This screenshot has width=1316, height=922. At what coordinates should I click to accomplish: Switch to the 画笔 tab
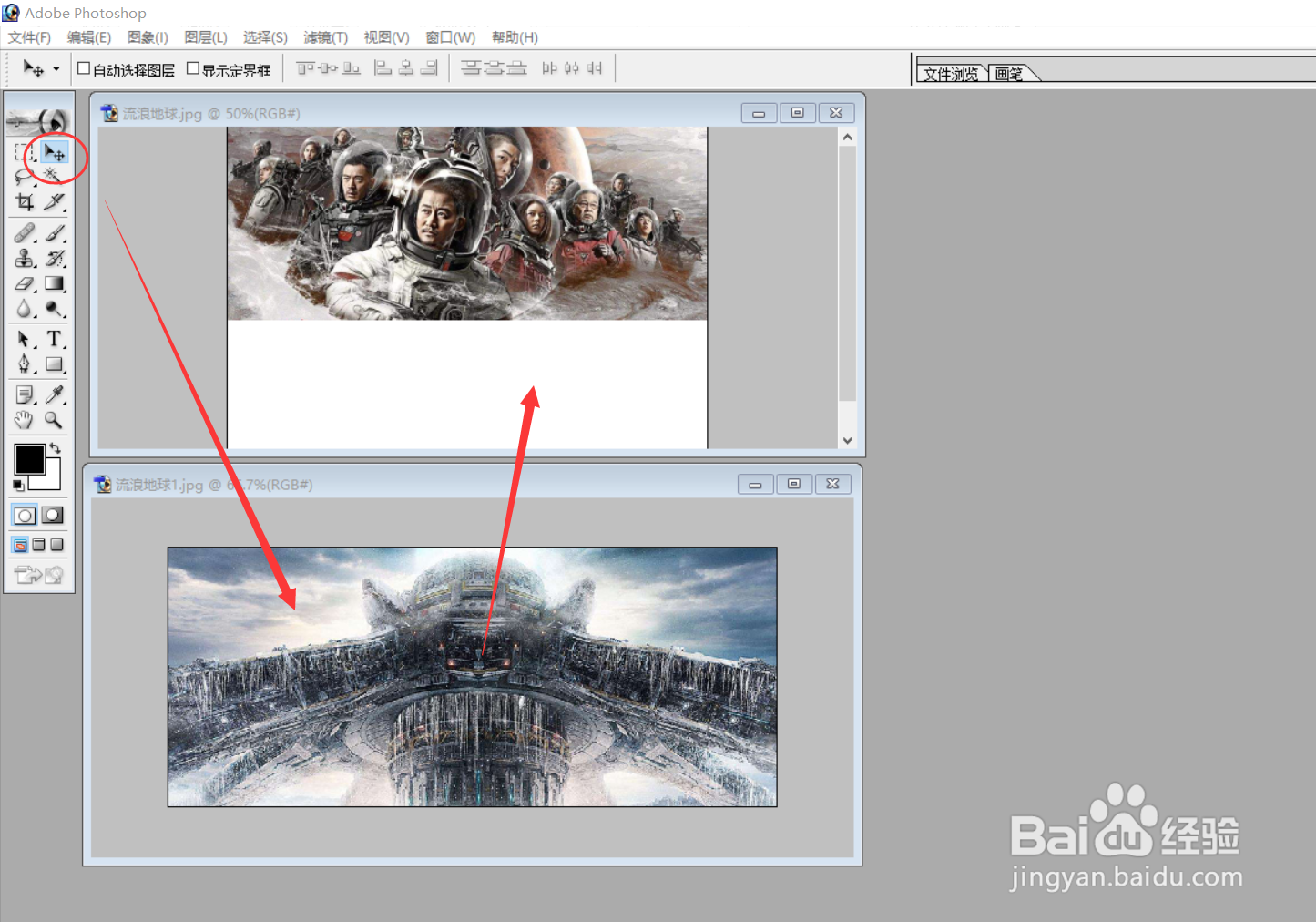tap(1009, 74)
